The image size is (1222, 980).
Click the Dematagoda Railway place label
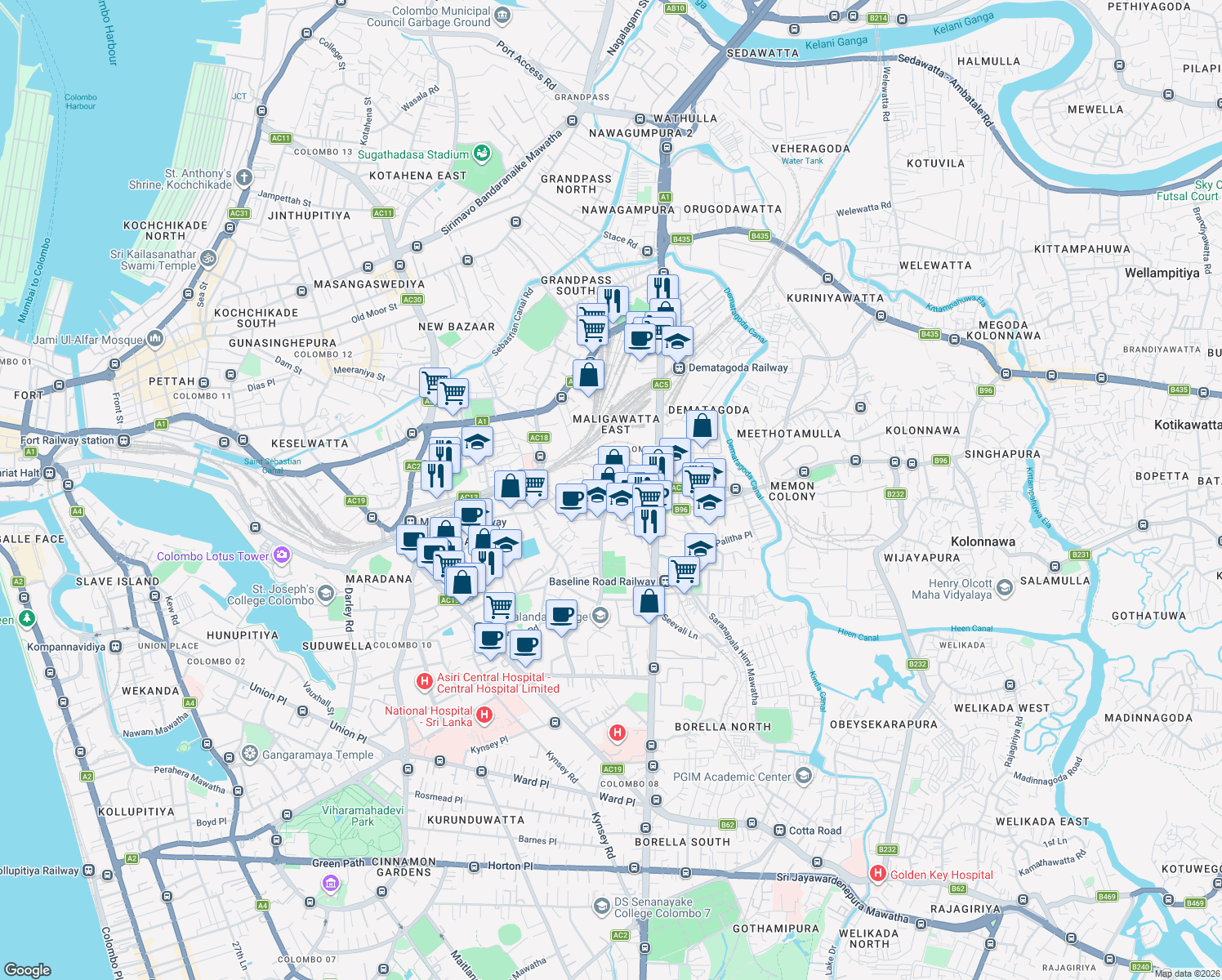coord(738,367)
